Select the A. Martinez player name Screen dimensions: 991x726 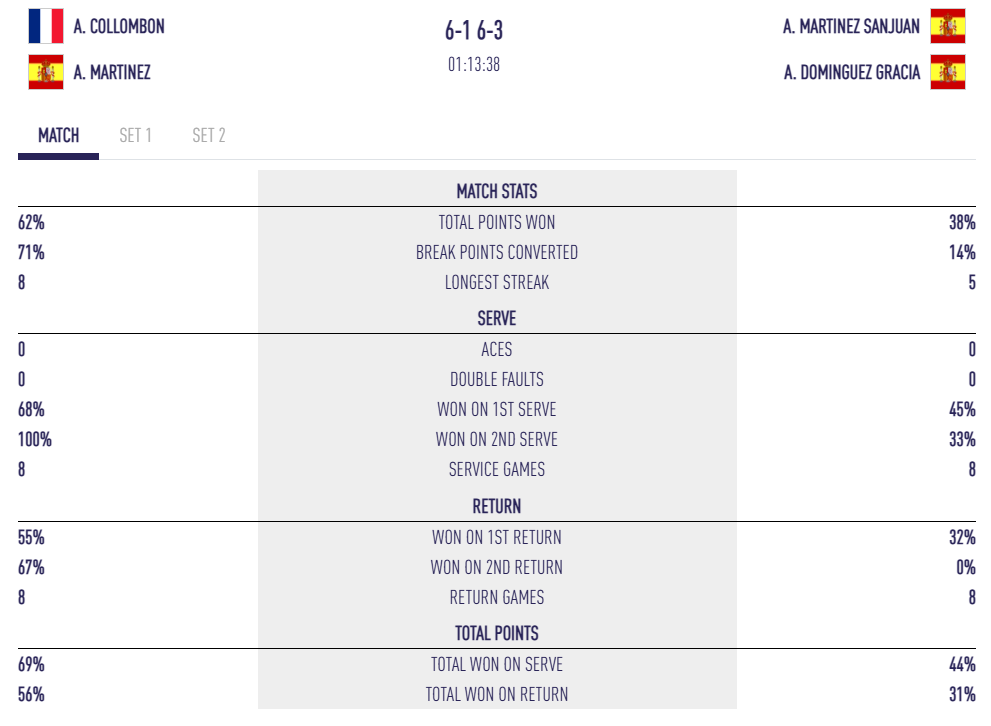(x=112, y=72)
